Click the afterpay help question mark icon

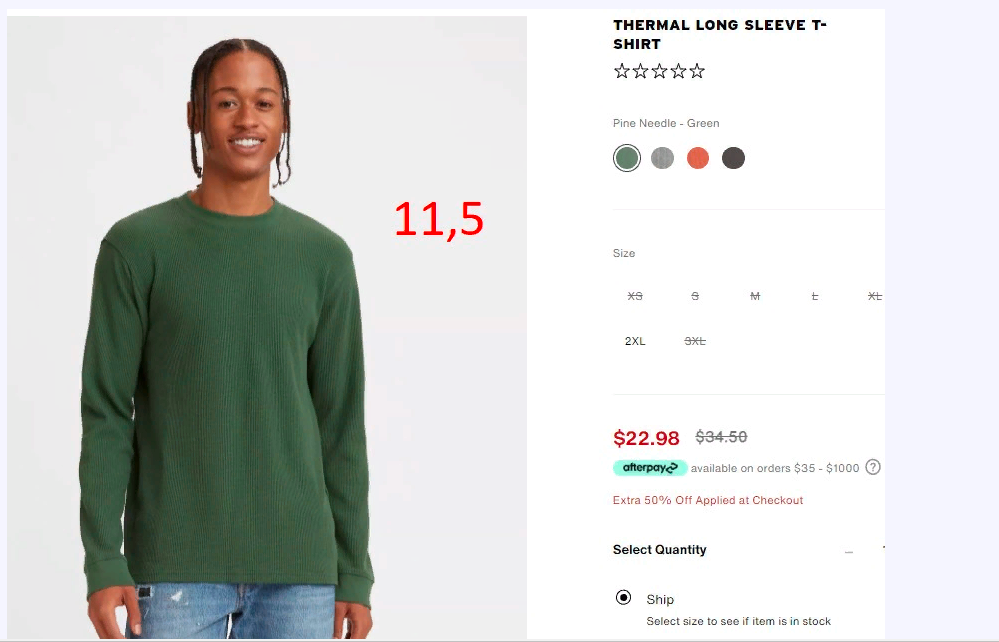pyautogui.click(x=873, y=467)
